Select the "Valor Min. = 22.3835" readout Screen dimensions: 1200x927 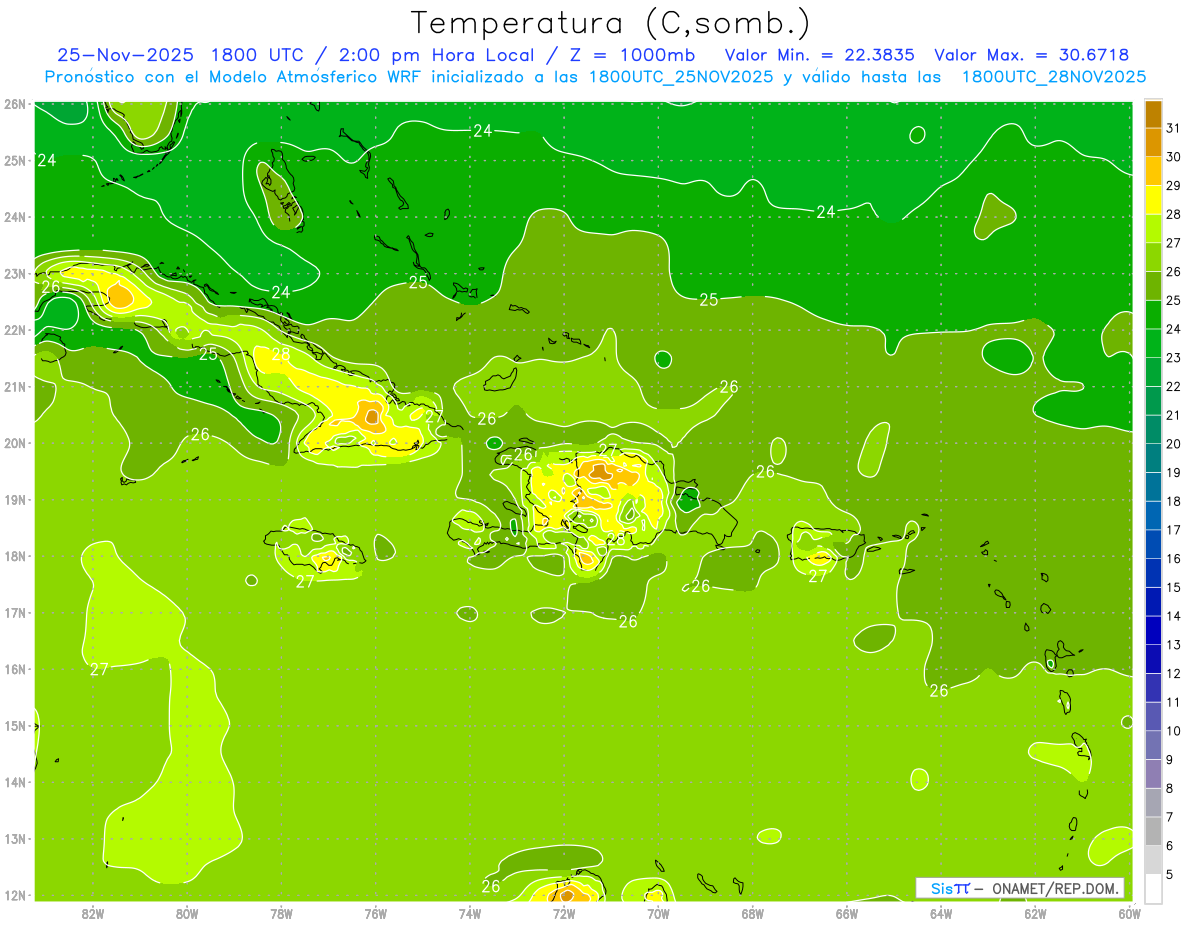(x=820, y=55)
